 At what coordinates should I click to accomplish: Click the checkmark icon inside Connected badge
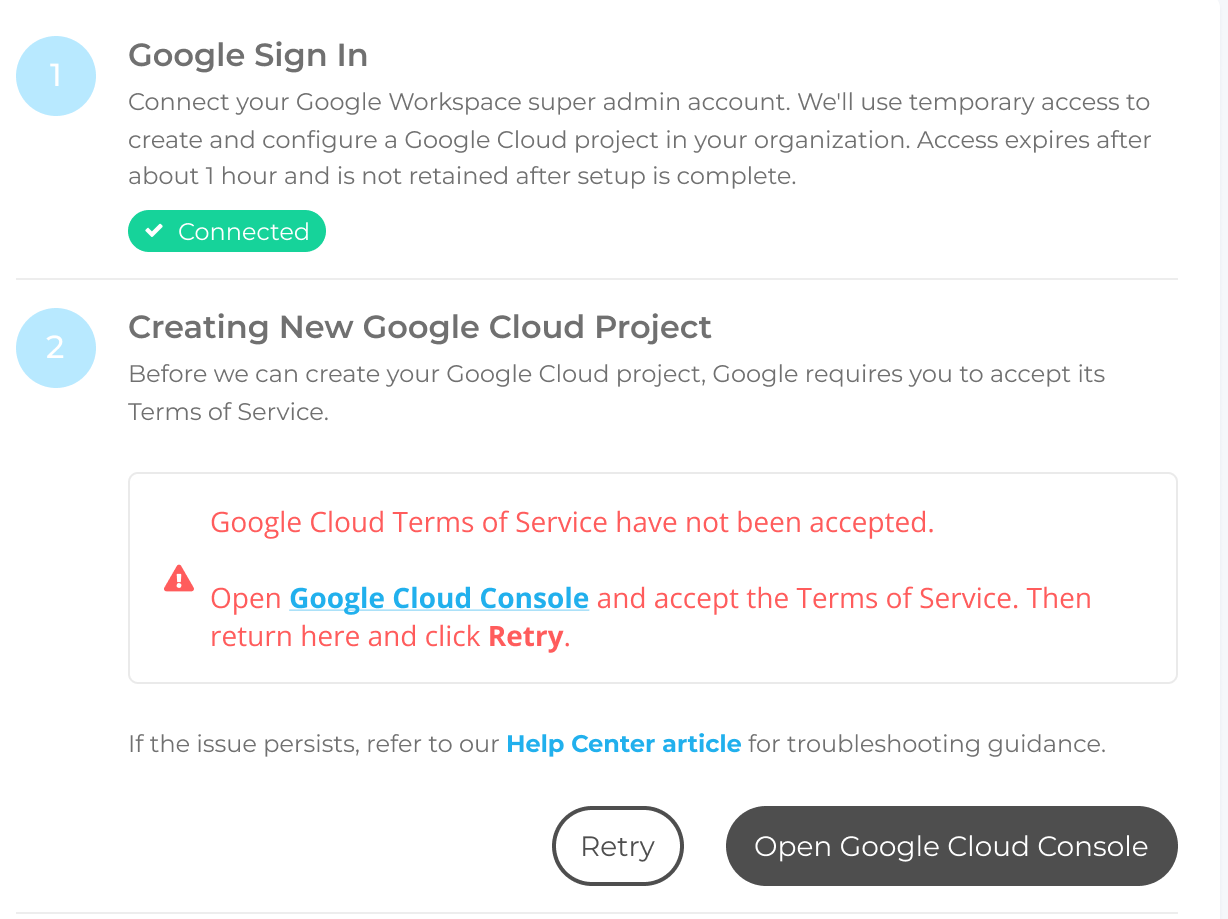[x=154, y=231]
